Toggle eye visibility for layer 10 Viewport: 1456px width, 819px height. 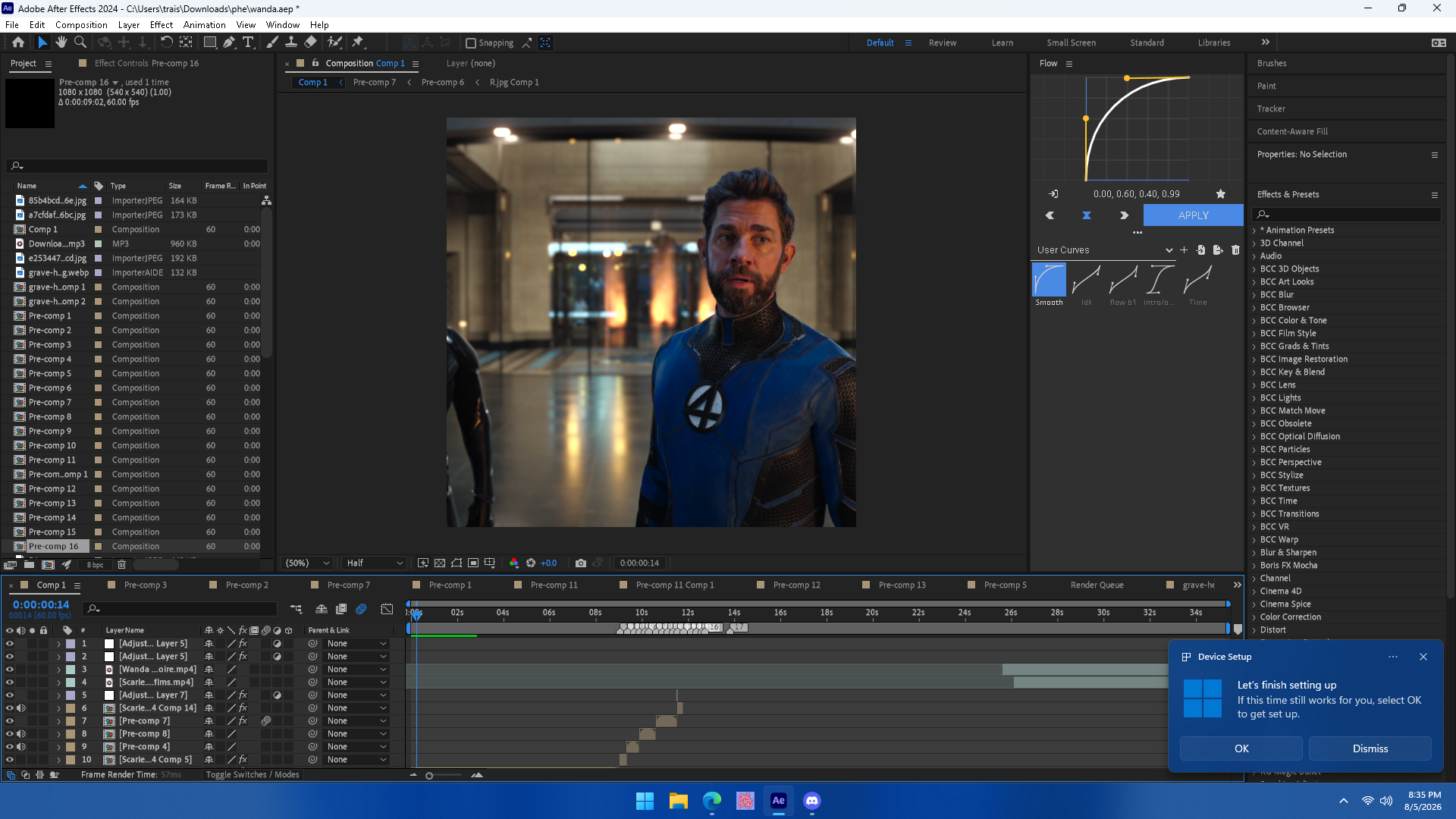10,760
